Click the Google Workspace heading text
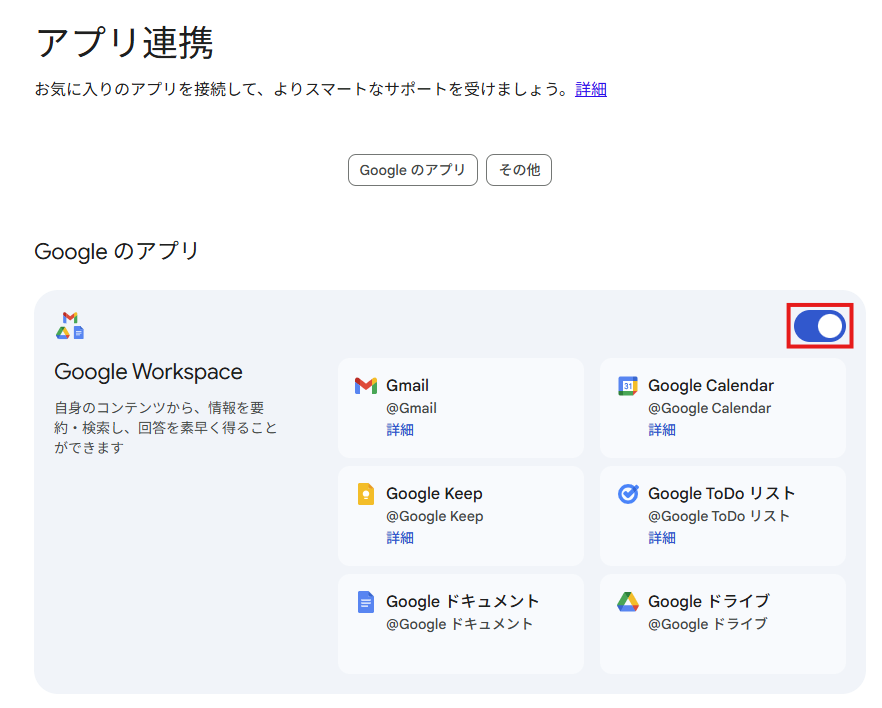882x708 pixels. pos(148,372)
